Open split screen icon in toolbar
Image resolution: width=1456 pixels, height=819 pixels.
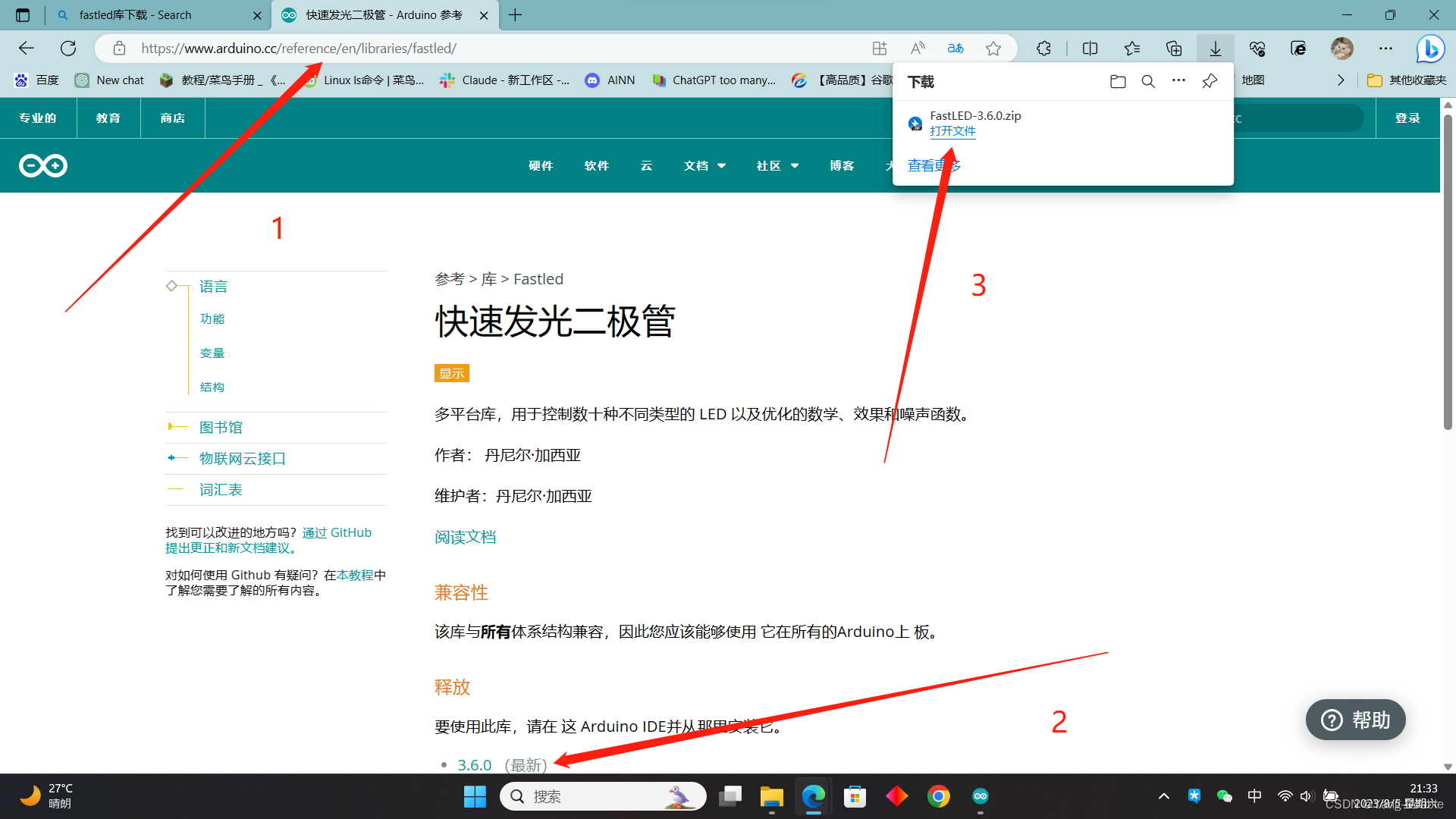1090,49
